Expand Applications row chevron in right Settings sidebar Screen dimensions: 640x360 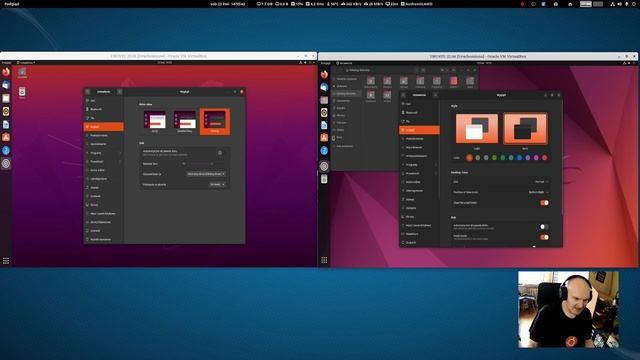(436, 164)
